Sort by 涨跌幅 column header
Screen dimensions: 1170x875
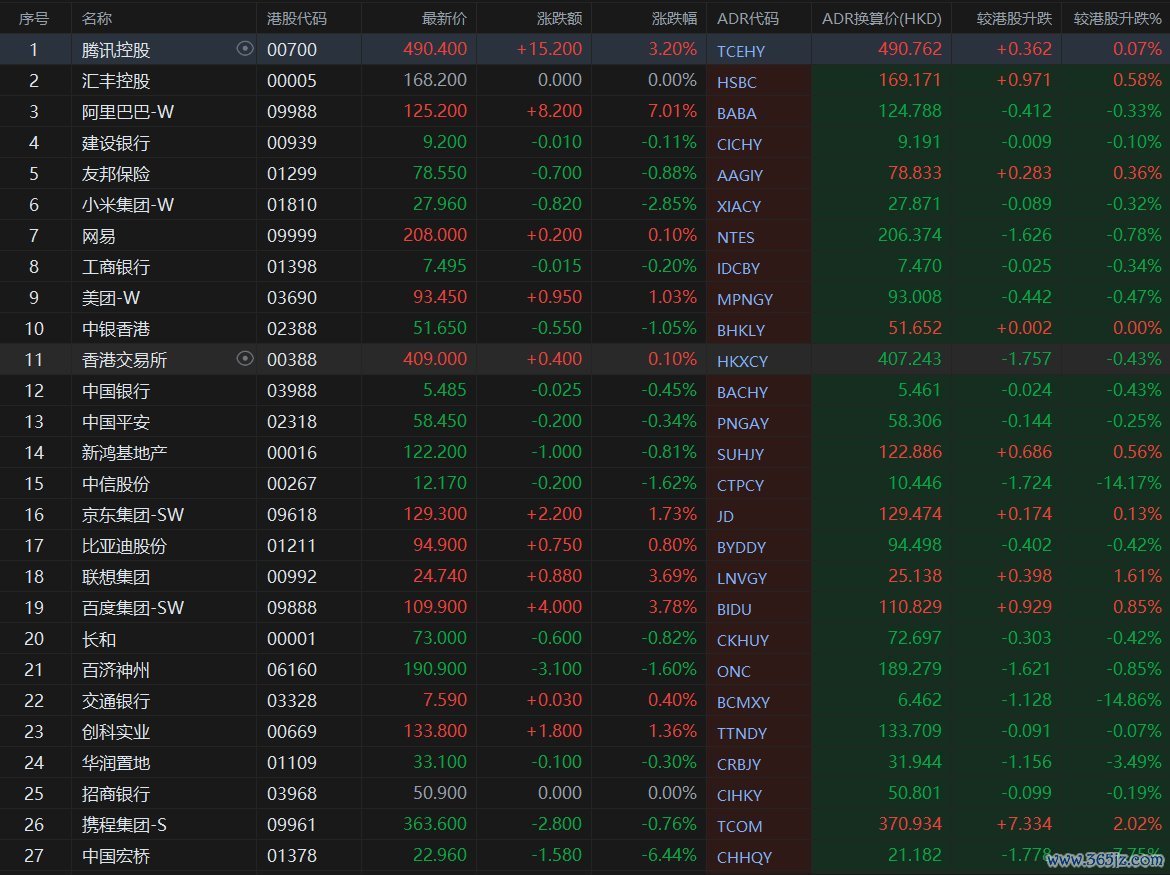[x=675, y=19]
